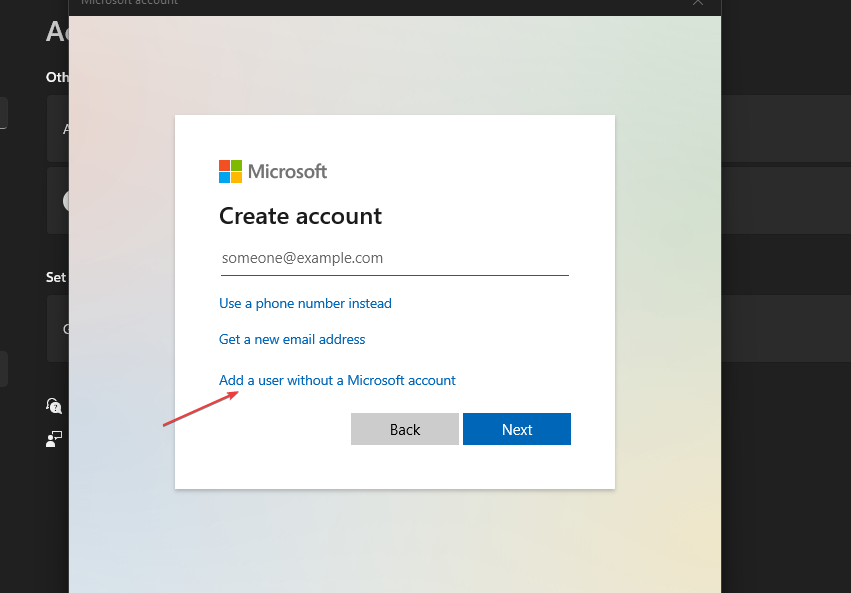Click the Microsoft four-square logo

(x=229, y=171)
